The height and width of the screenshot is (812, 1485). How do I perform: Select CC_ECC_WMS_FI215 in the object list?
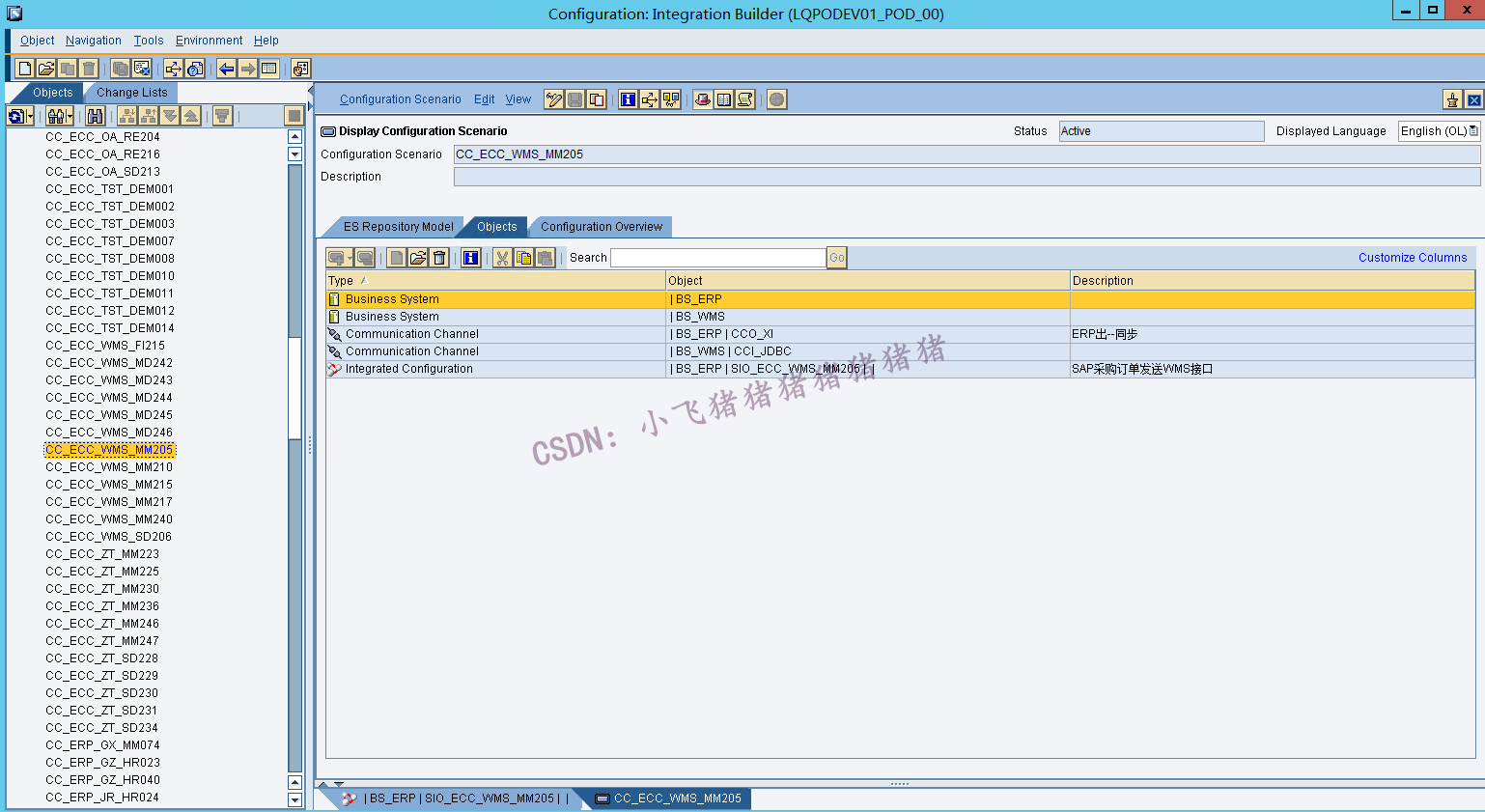click(105, 346)
